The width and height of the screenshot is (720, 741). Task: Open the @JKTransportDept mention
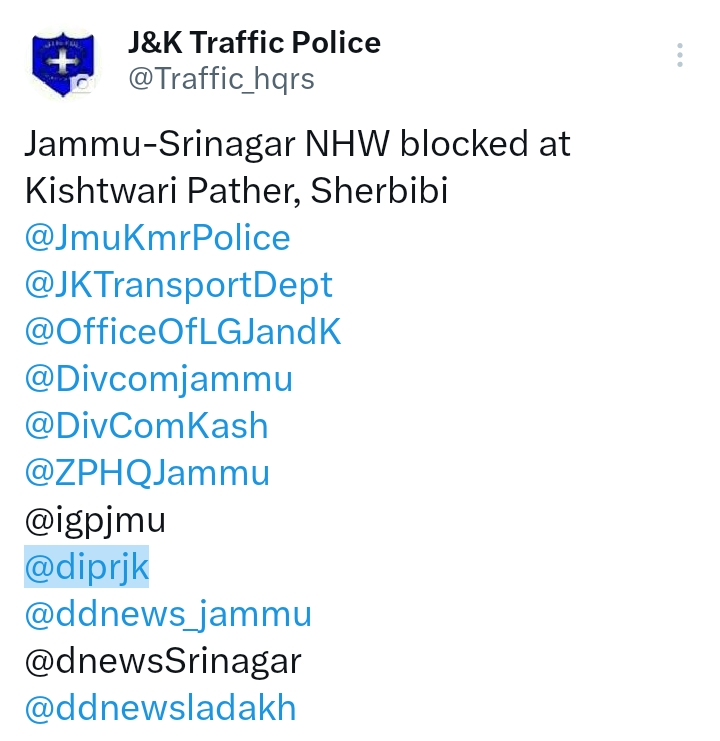pos(179,285)
